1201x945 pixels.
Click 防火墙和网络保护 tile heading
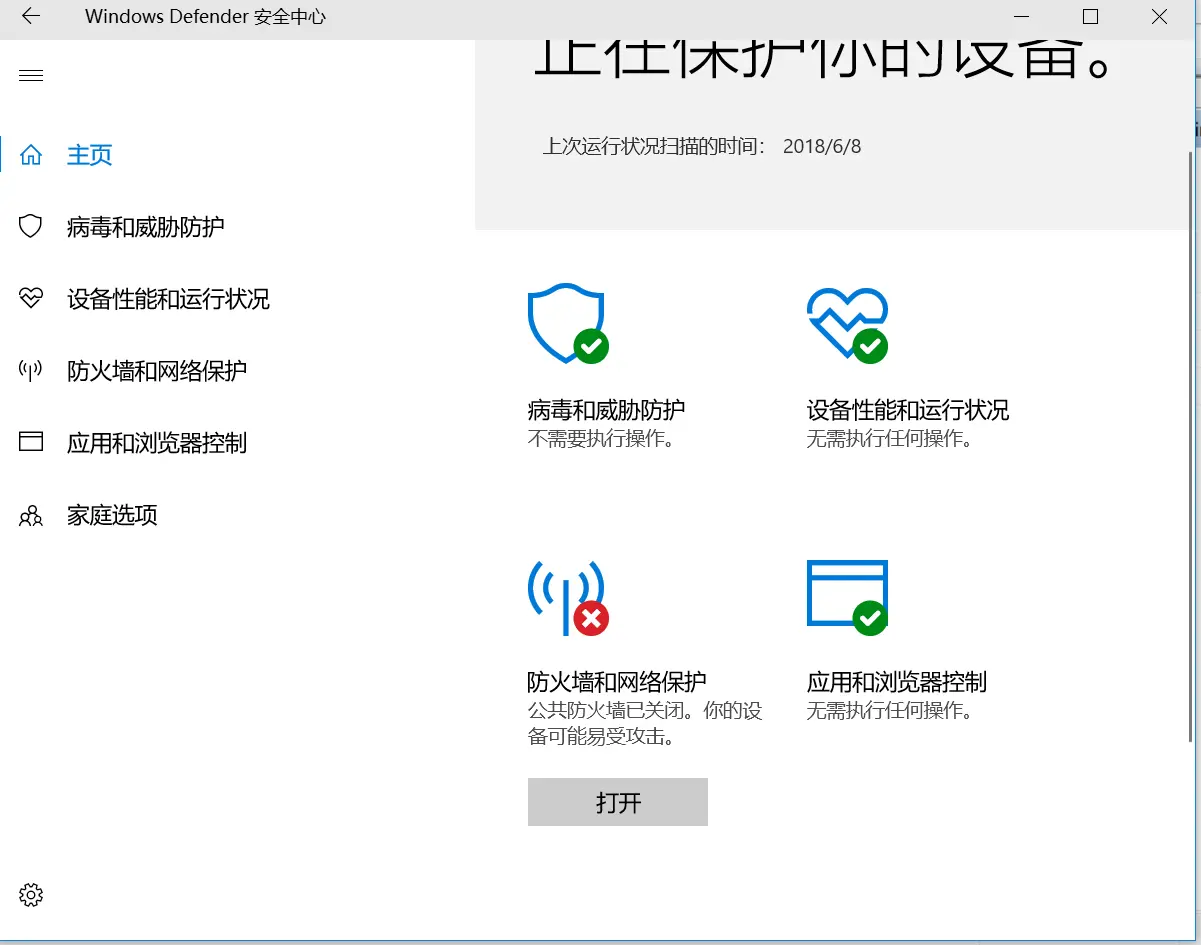click(x=617, y=682)
